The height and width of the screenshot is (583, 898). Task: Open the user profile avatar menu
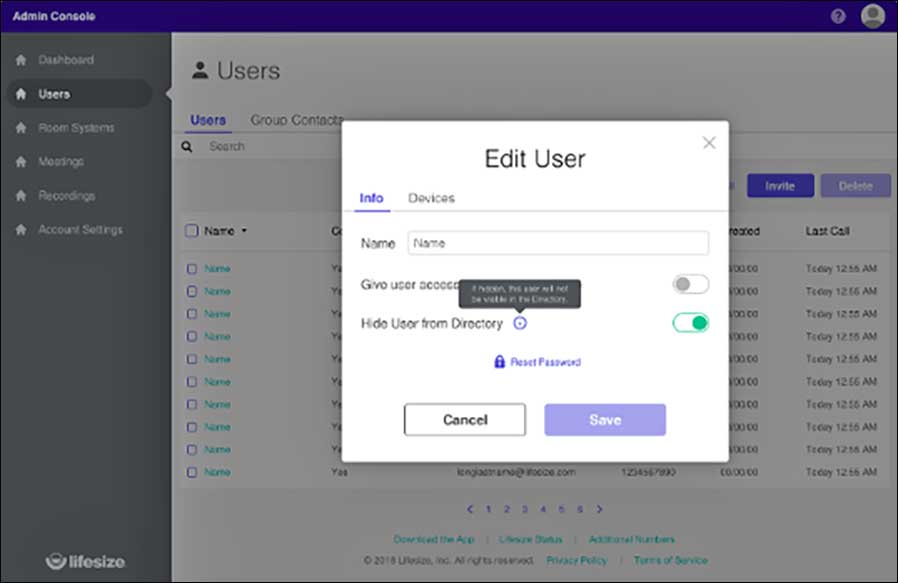pyautogui.click(x=872, y=16)
